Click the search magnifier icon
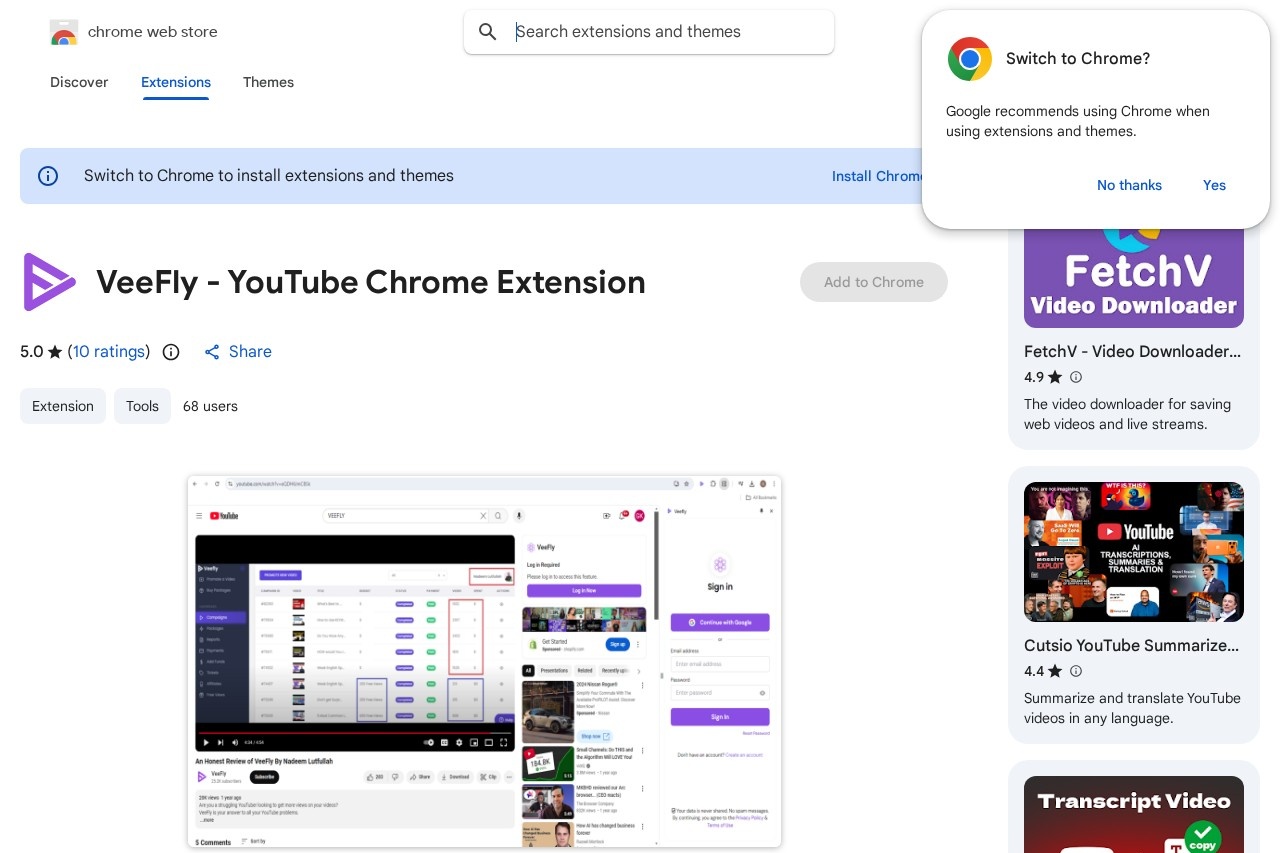Viewport: 1280px width, 853px height. click(x=488, y=32)
